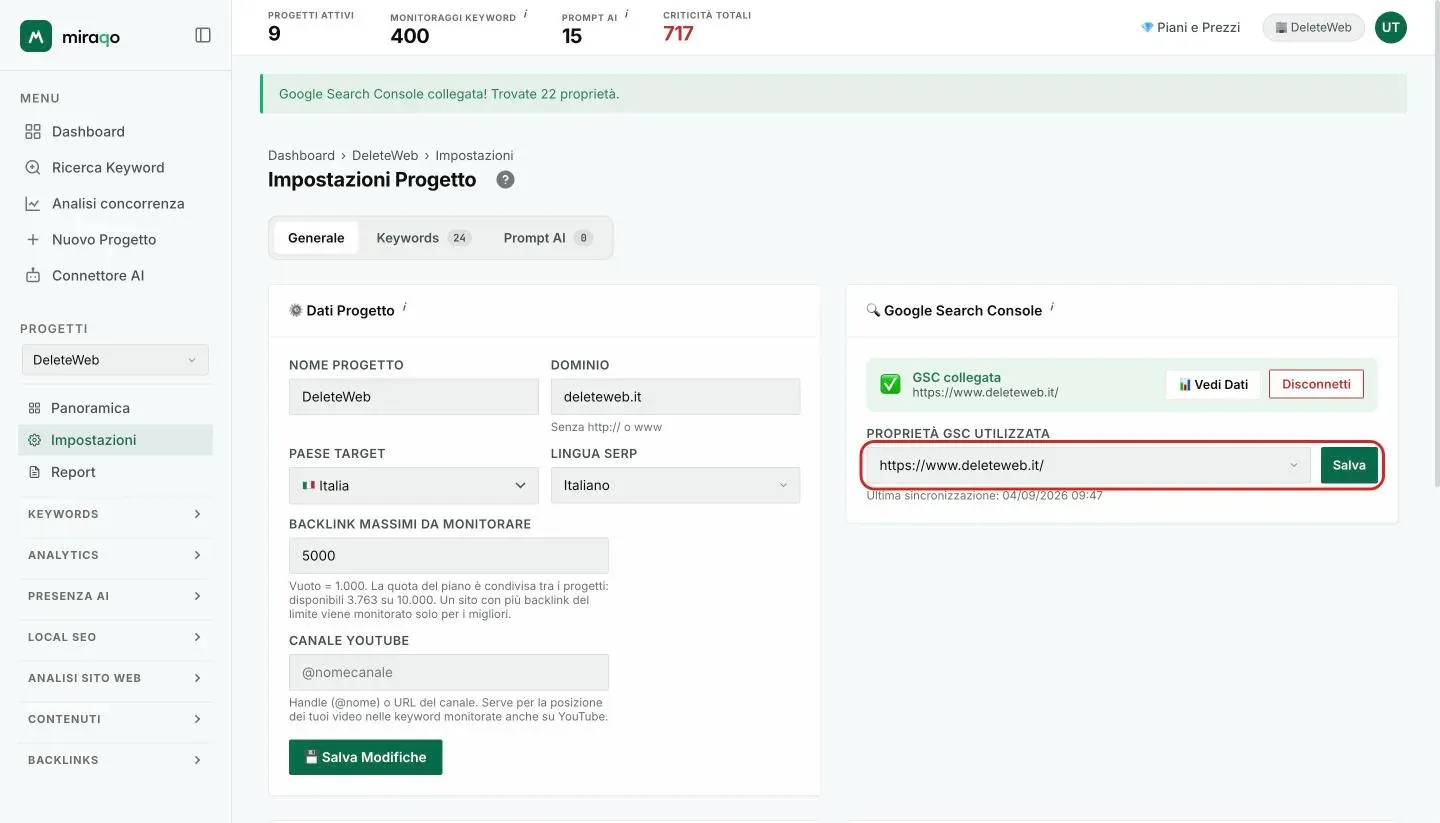Click the Ricerca Keyword magnifier icon

(33, 167)
